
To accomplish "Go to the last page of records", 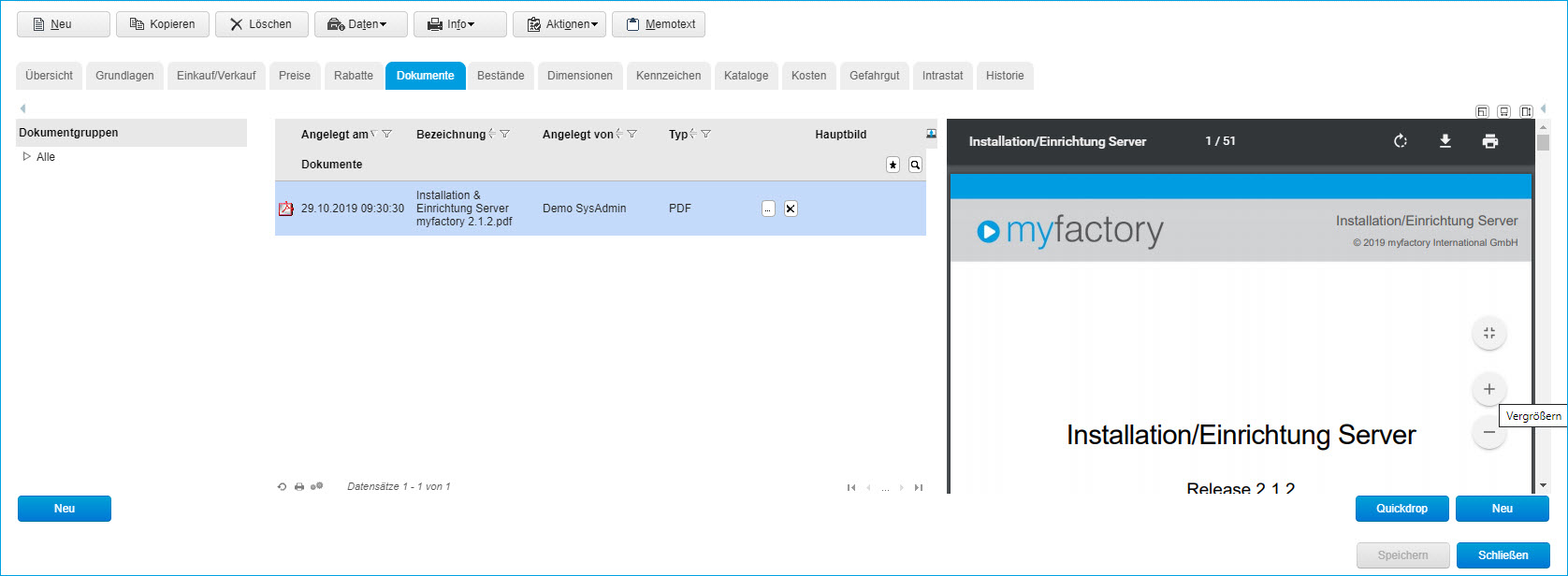I will pyautogui.click(x=919, y=487).
